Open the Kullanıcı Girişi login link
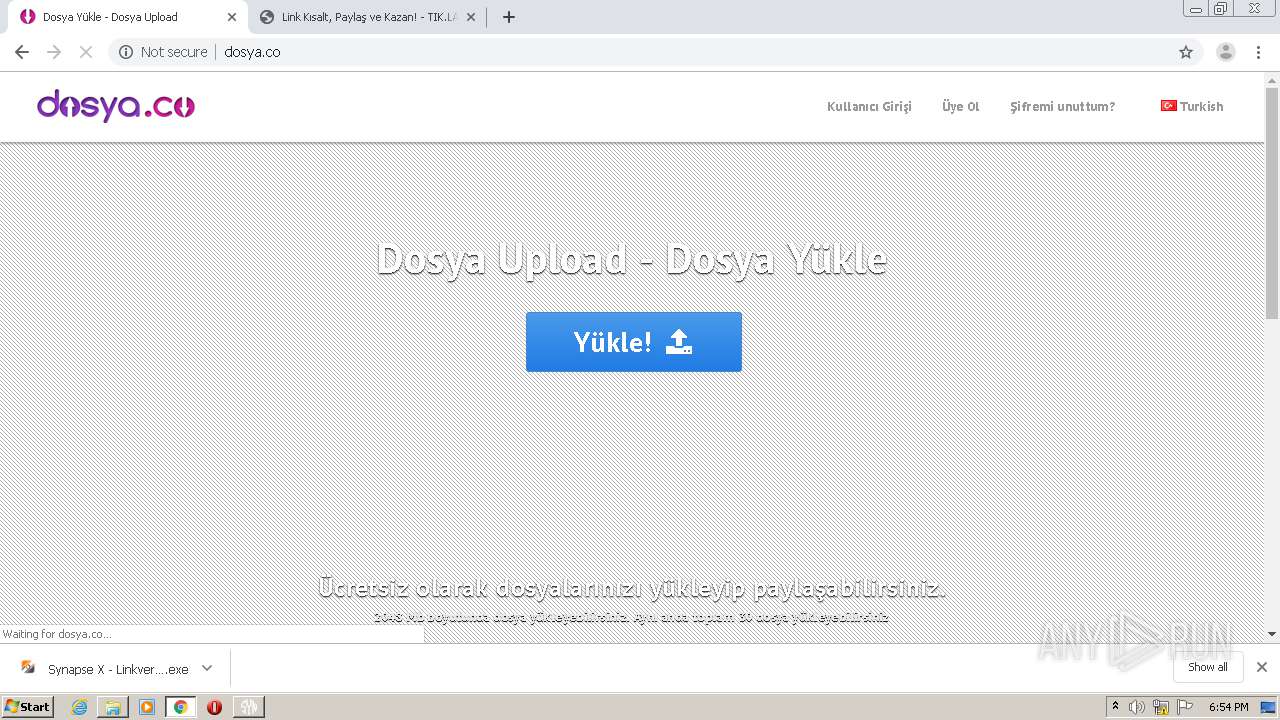Viewport: 1280px width, 720px height. (x=869, y=107)
